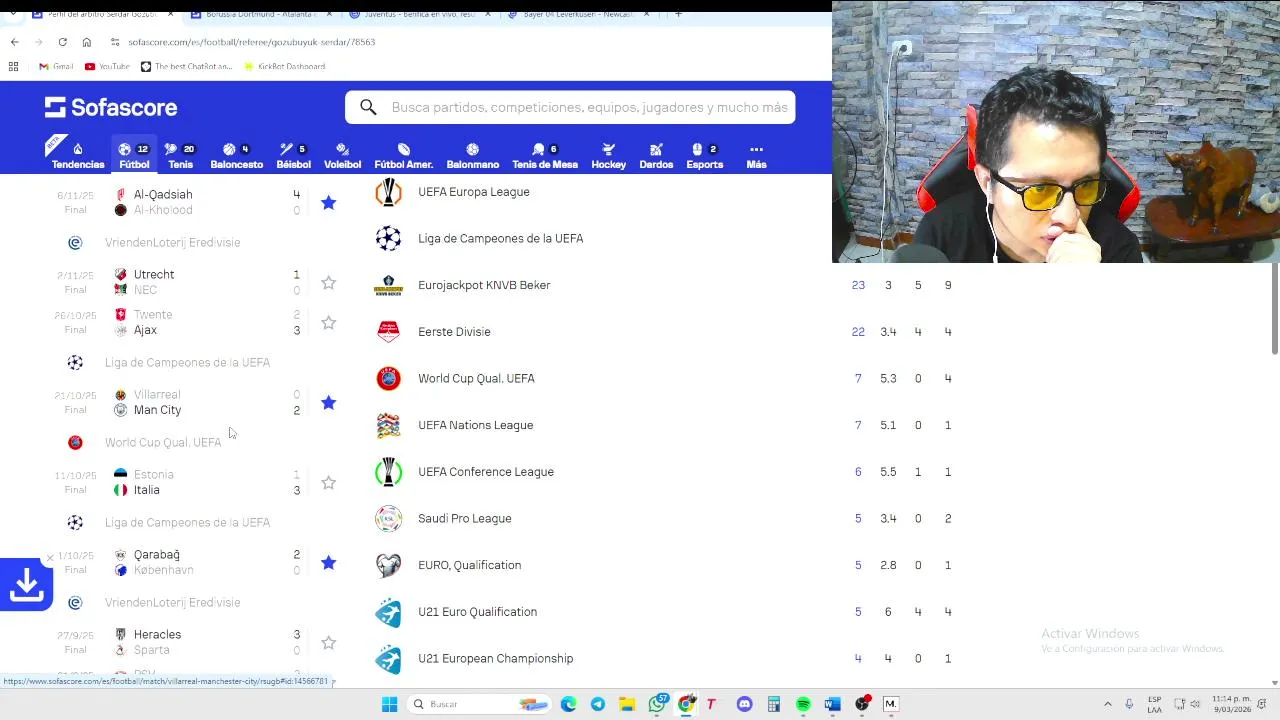This screenshot has height=720, width=1280.
Task: Close the download overlay with X
Action: click(x=50, y=559)
